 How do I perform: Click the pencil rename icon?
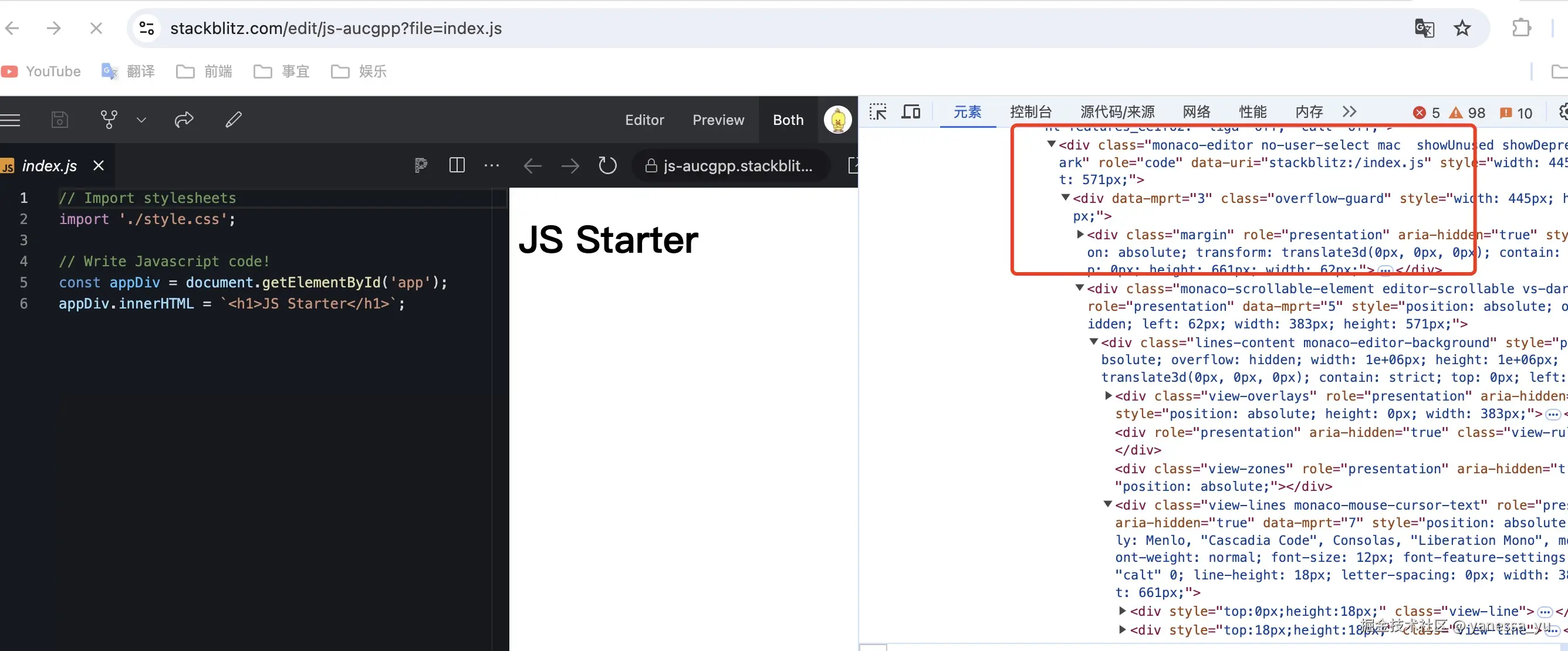[x=234, y=120]
